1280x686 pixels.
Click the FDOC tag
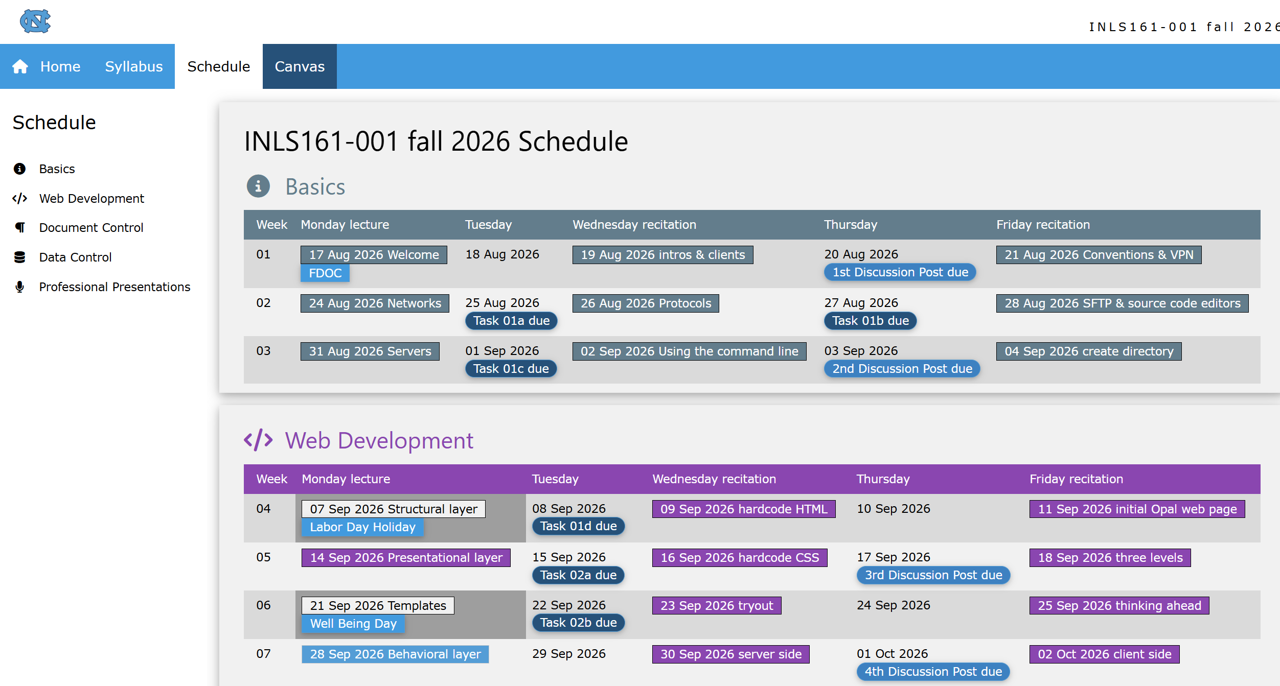pos(325,273)
